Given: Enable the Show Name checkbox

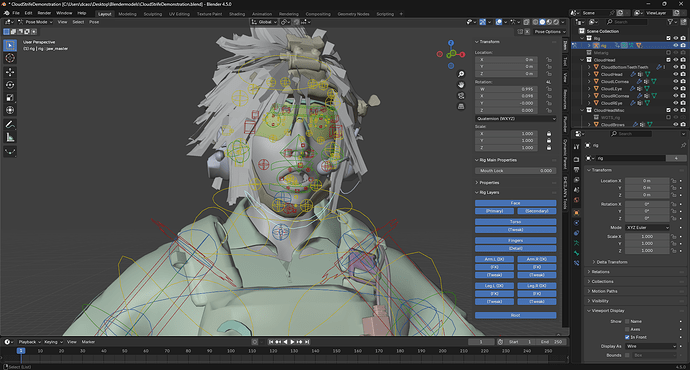Looking at the screenshot, I should [627, 321].
